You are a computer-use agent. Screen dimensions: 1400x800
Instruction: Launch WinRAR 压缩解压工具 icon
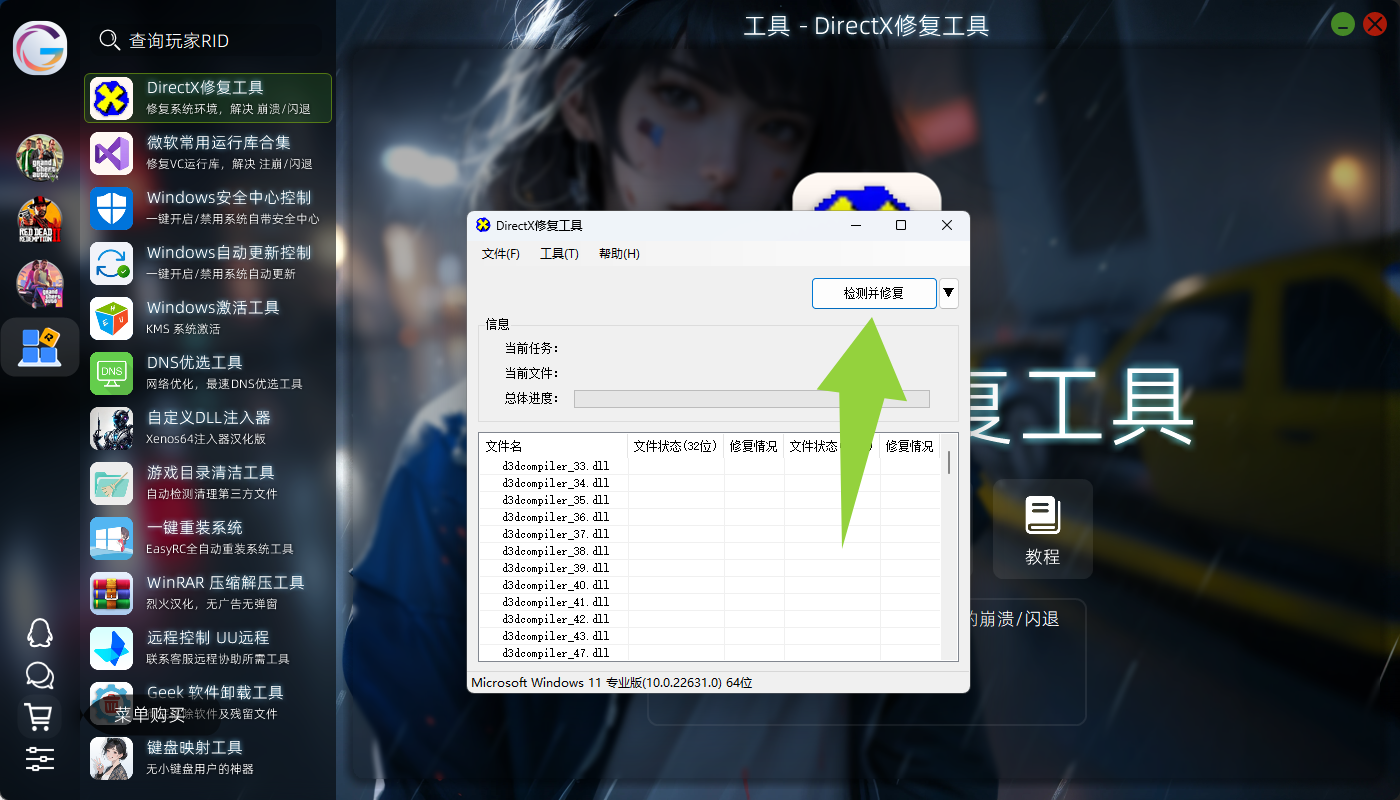[x=112, y=593]
